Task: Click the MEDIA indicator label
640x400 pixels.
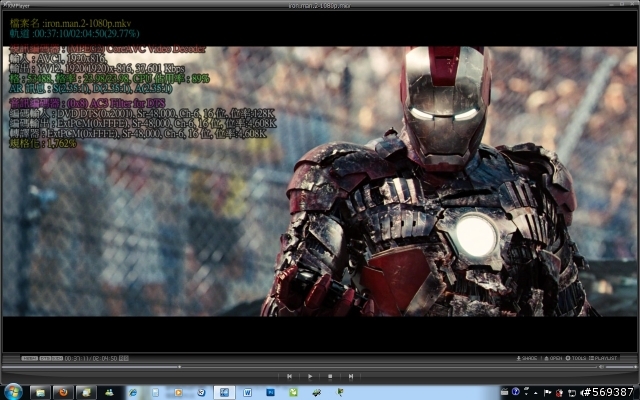Action: [29, 358]
